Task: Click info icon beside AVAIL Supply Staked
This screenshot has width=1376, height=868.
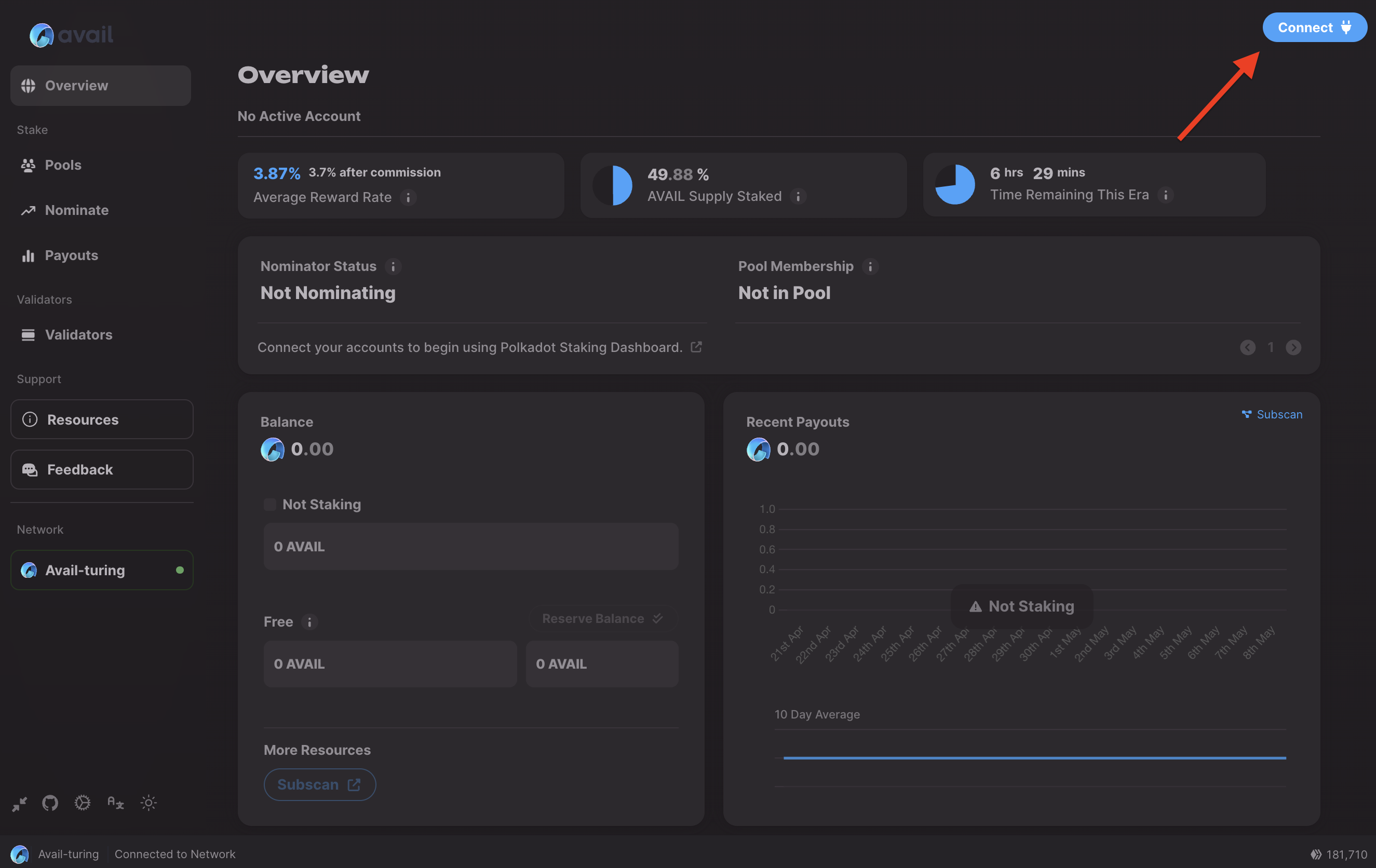Action: [x=798, y=197]
